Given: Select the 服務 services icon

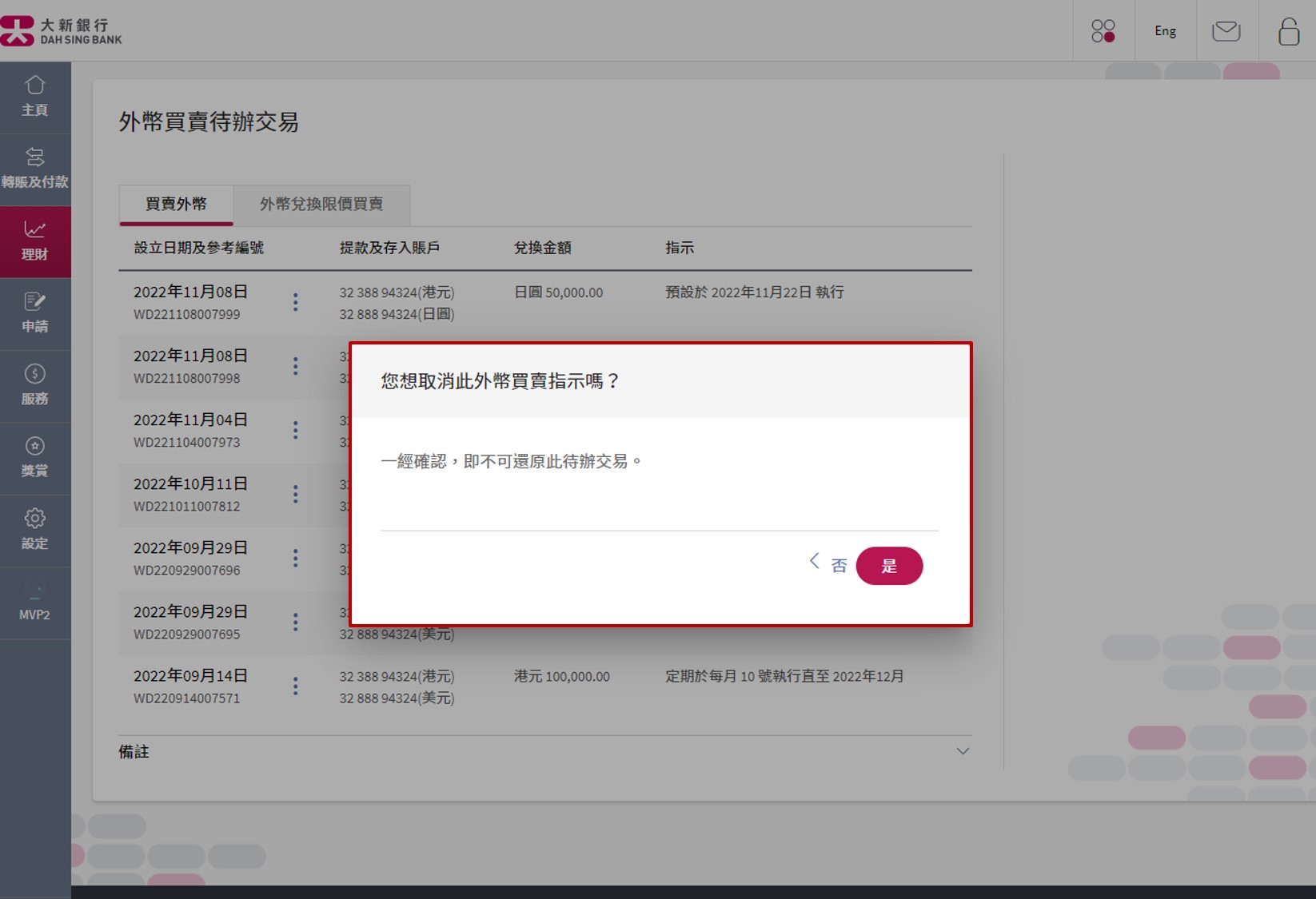Looking at the screenshot, I should (x=35, y=385).
